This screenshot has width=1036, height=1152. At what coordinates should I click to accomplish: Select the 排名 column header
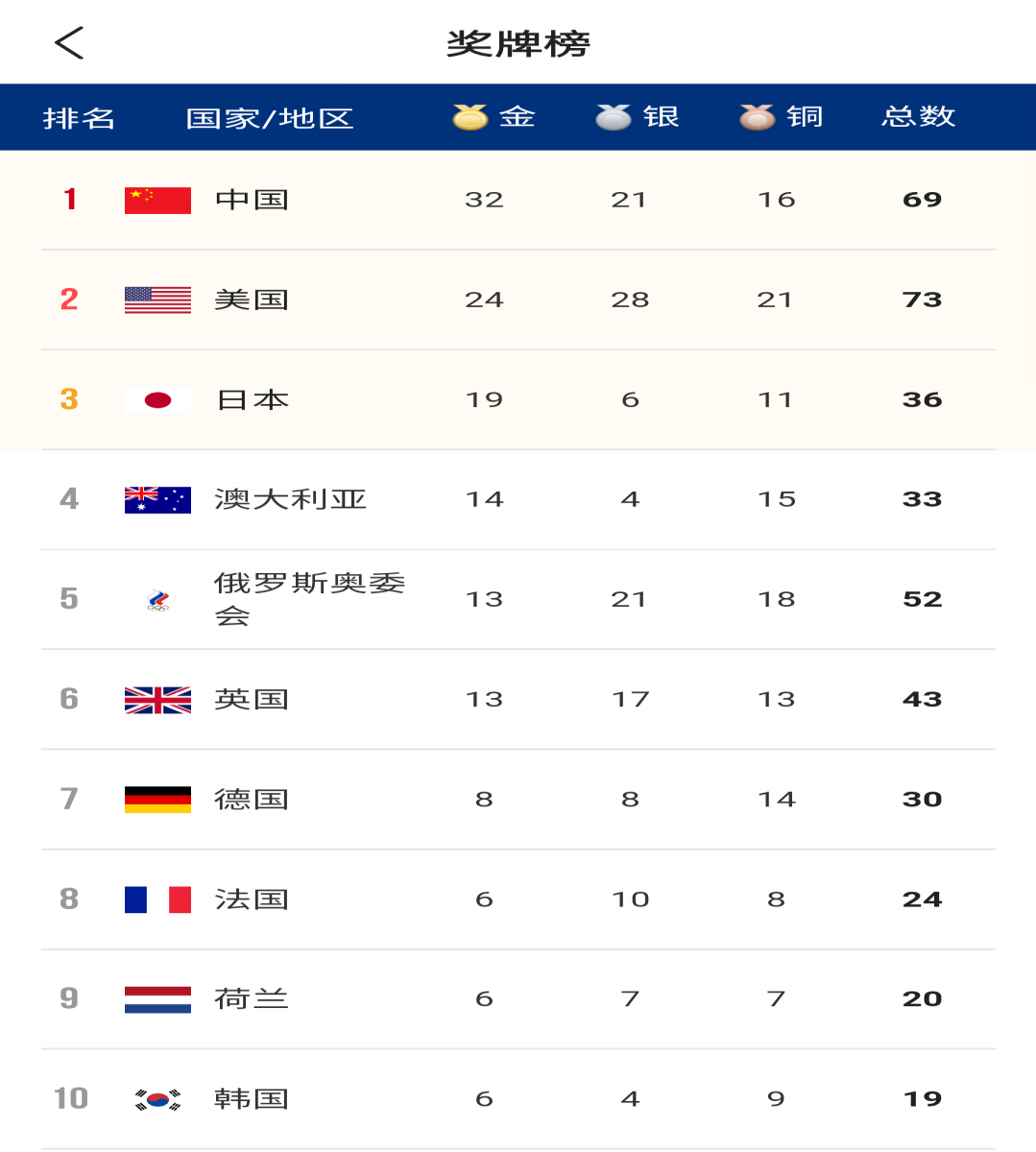tap(79, 118)
